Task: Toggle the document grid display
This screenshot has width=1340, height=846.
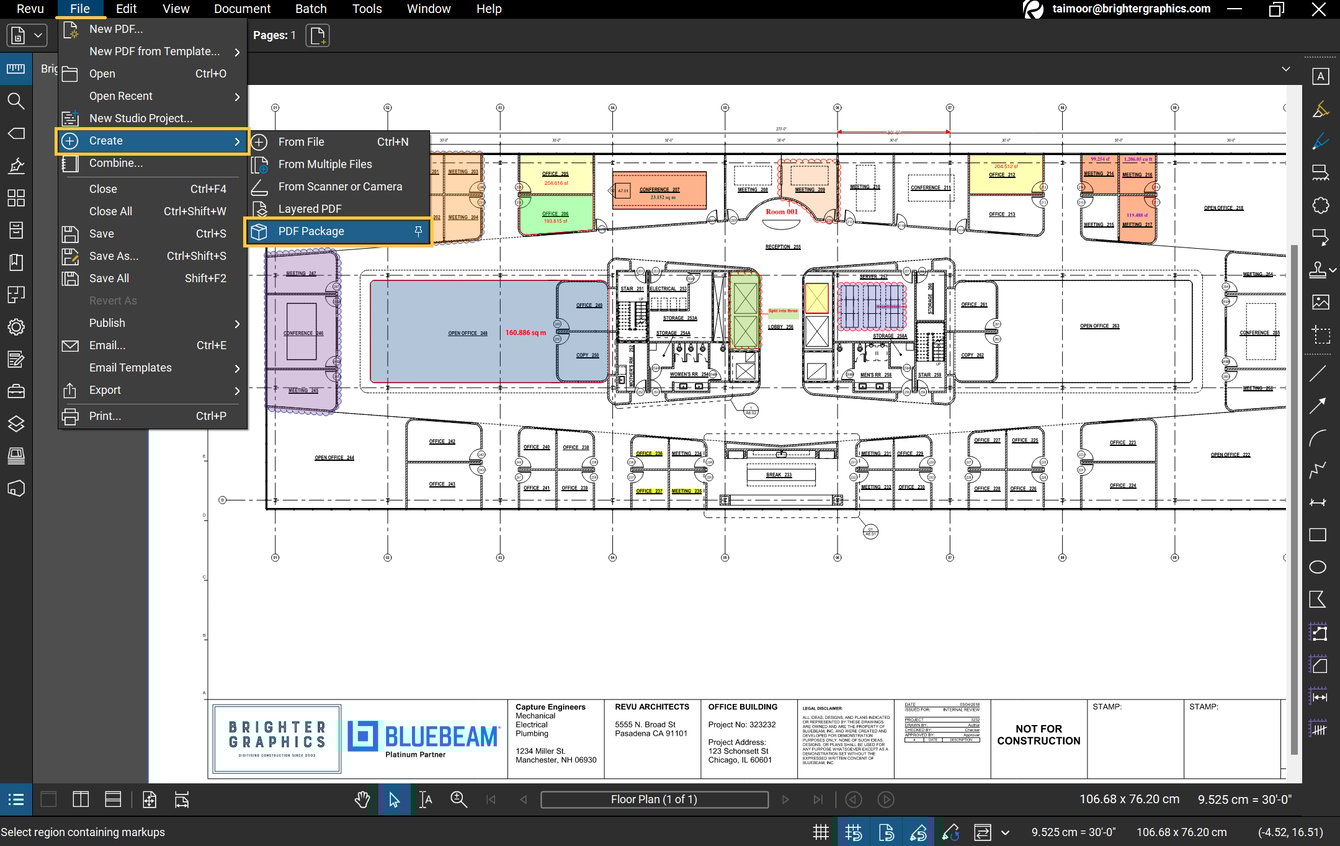Action: tap(820, 832)
